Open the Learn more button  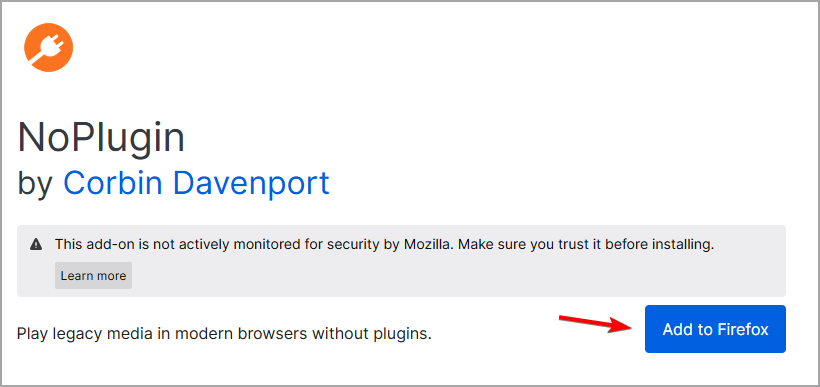(x=94, y=276)
